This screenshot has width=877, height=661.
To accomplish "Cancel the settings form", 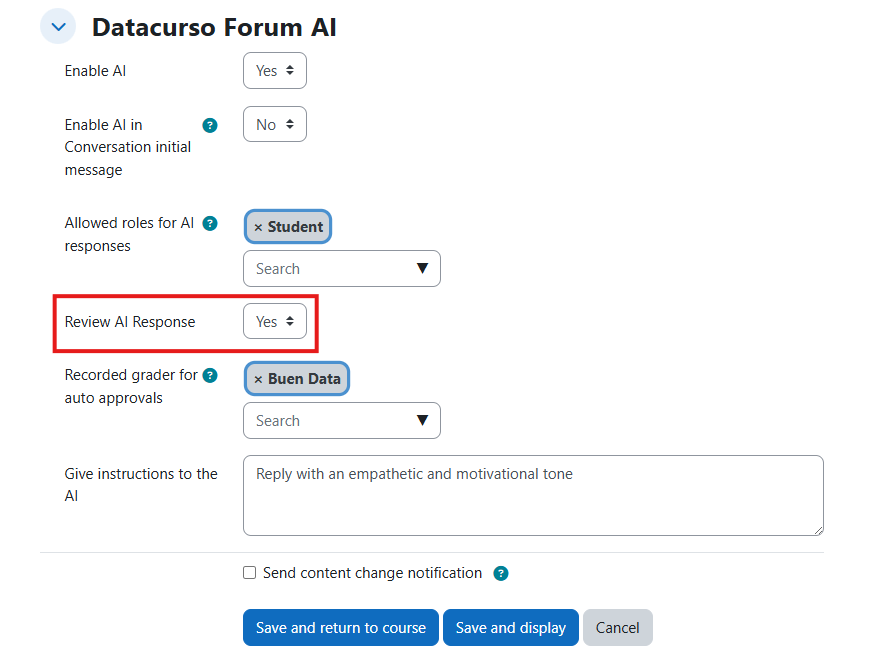I will pyautogui.click(x=617, y=628).
